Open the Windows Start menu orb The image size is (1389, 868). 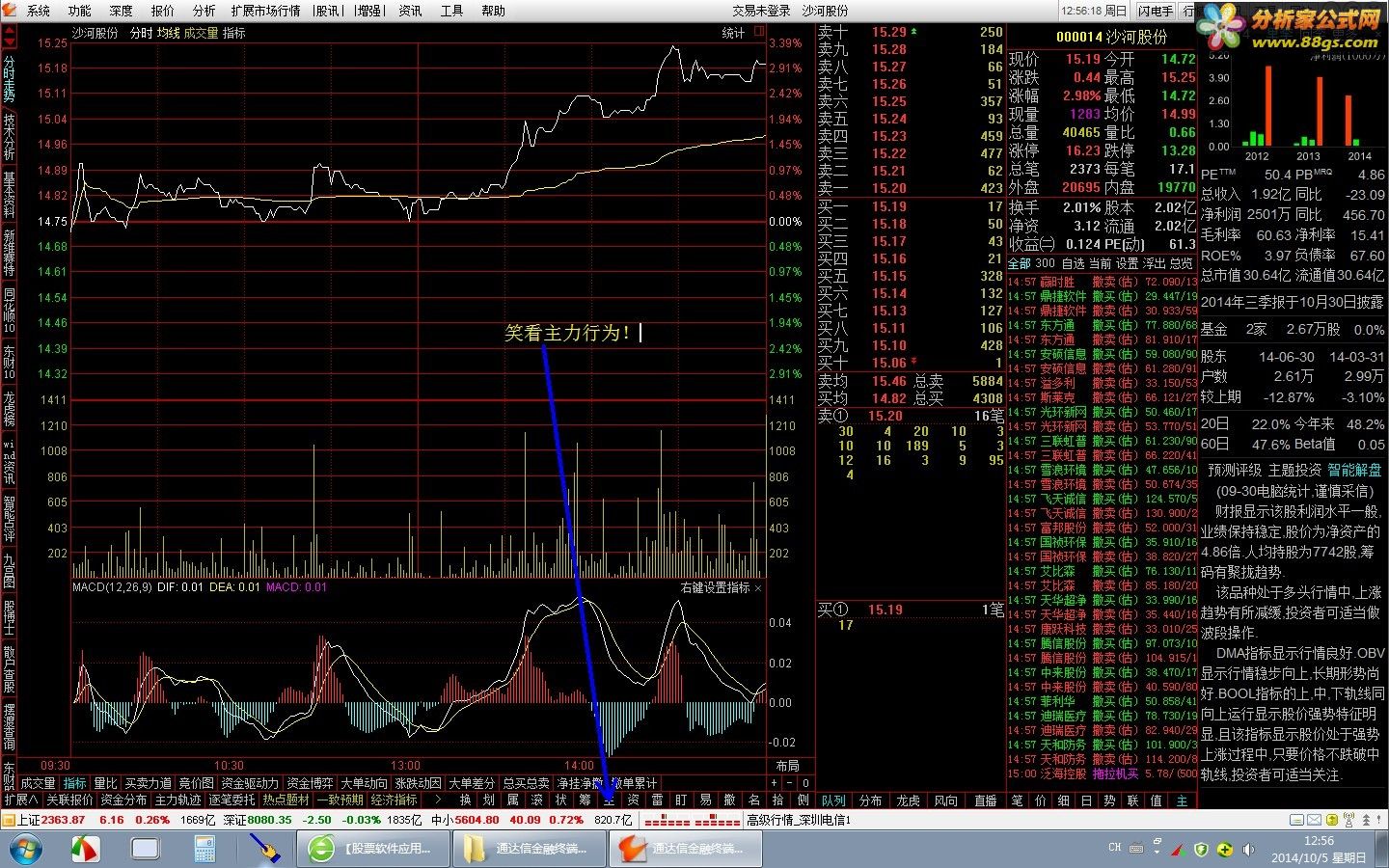(25, 849)
